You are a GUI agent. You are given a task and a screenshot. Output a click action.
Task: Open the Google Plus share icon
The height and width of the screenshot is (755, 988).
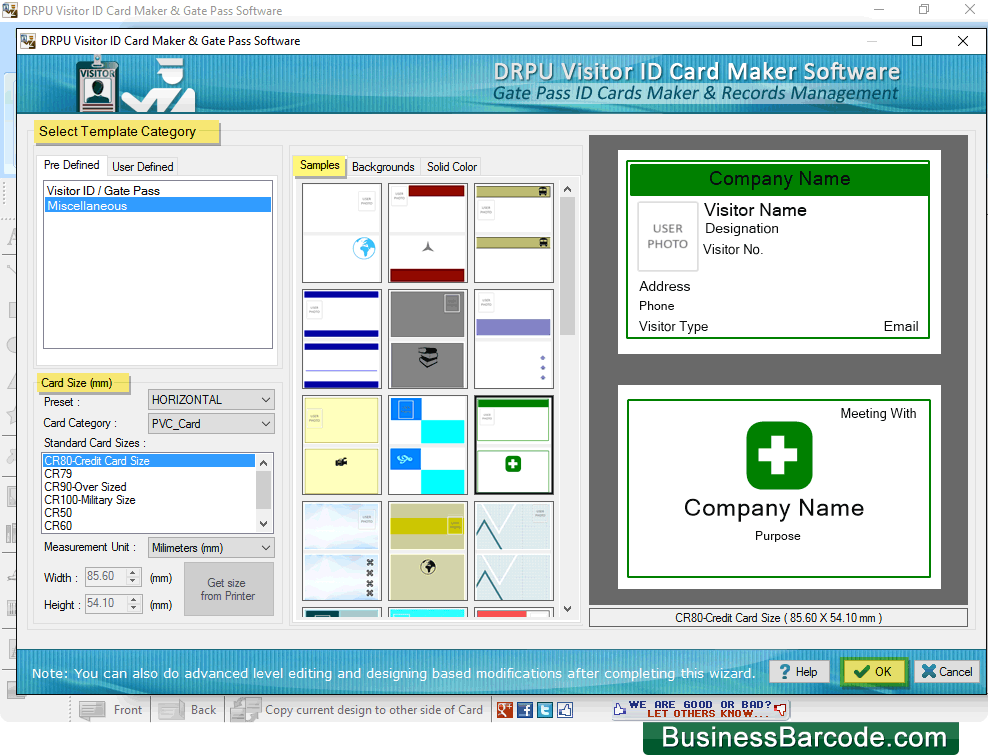[505, 710]
